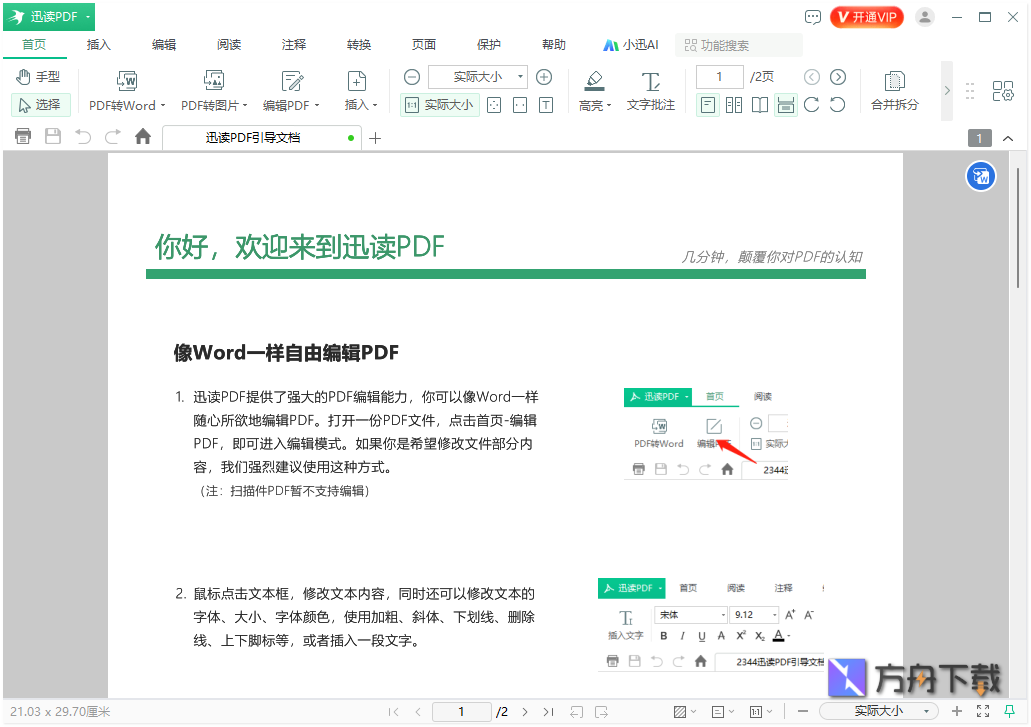Collapse the ribbon with the up chevron
This screenshot has width=1031, height=727.
1007,139
